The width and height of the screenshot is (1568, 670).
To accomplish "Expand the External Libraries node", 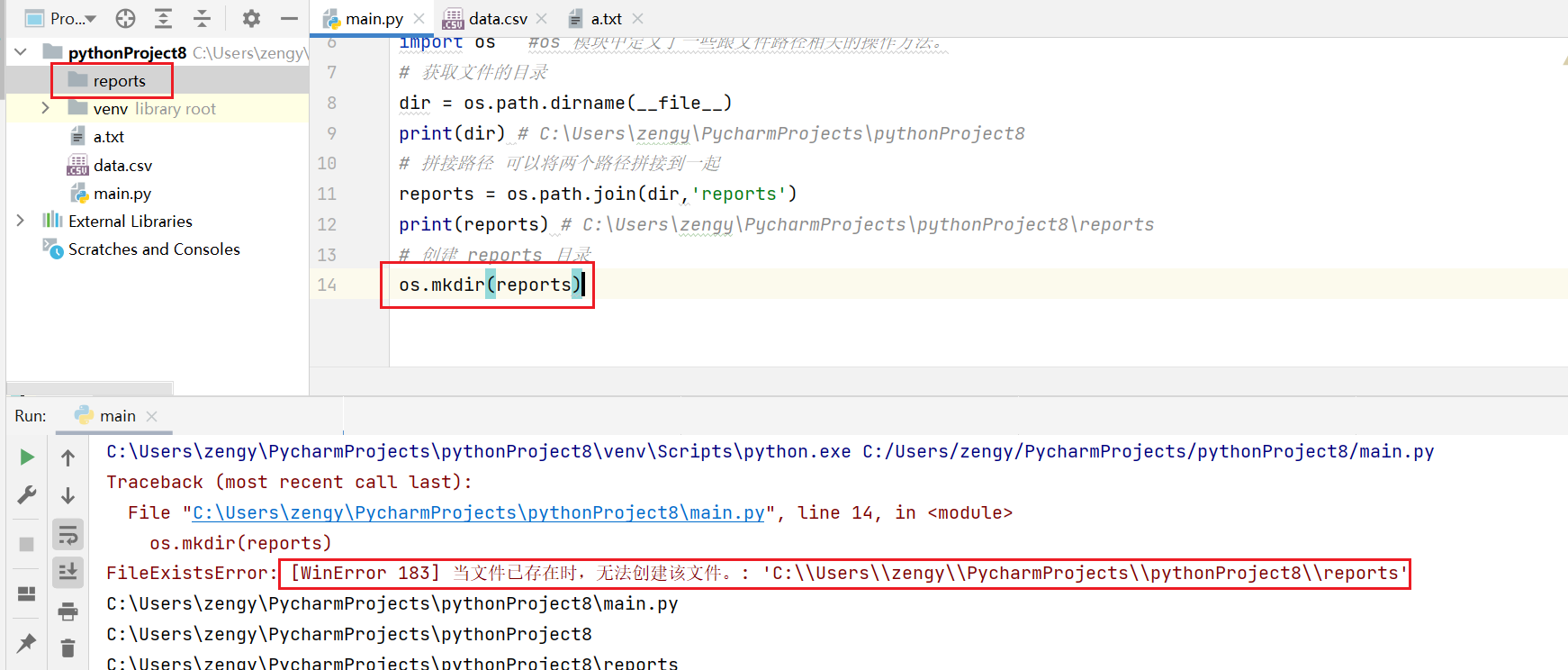I will pos(21,221).
